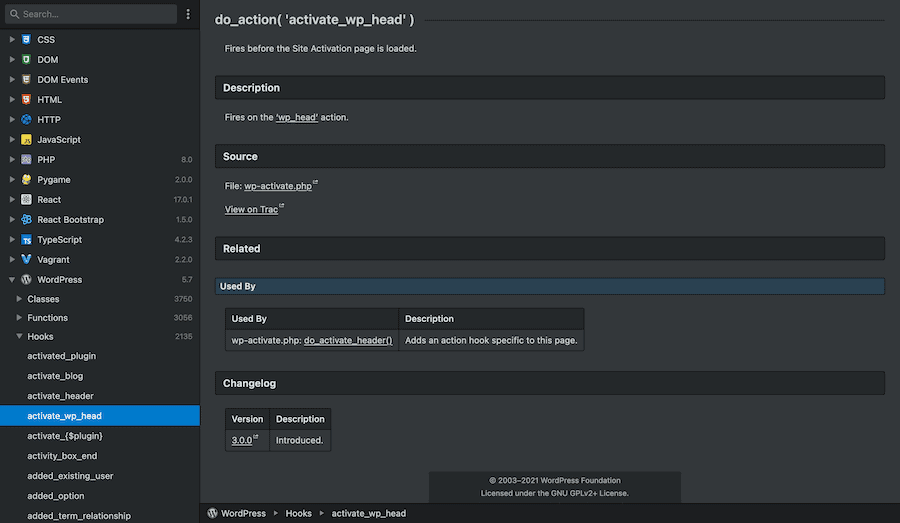
Task: Collapse the Hooks section
Action: click(x=19, y=337)
